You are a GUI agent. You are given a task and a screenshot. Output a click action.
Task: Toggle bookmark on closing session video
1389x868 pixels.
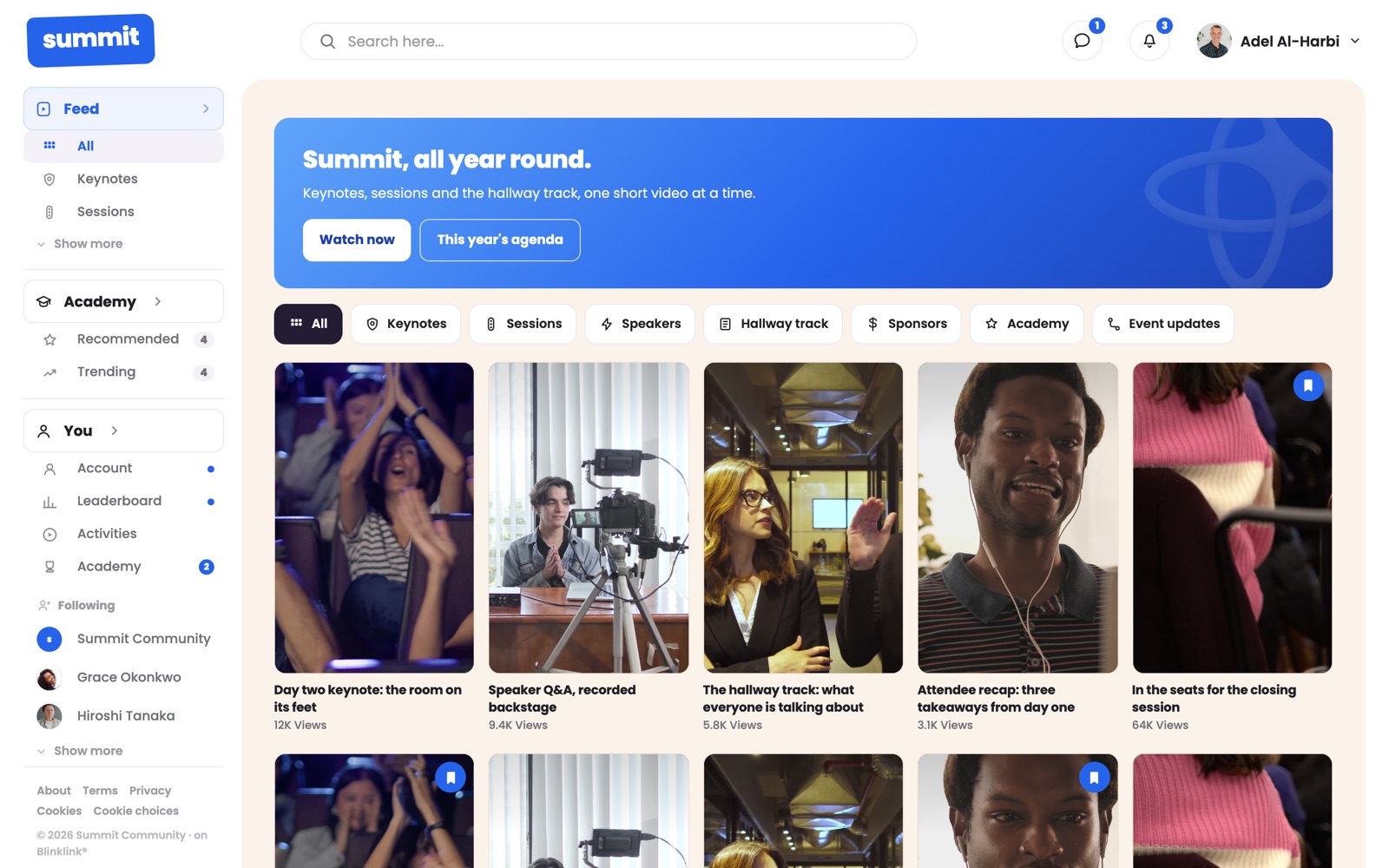click(1308, 385)
